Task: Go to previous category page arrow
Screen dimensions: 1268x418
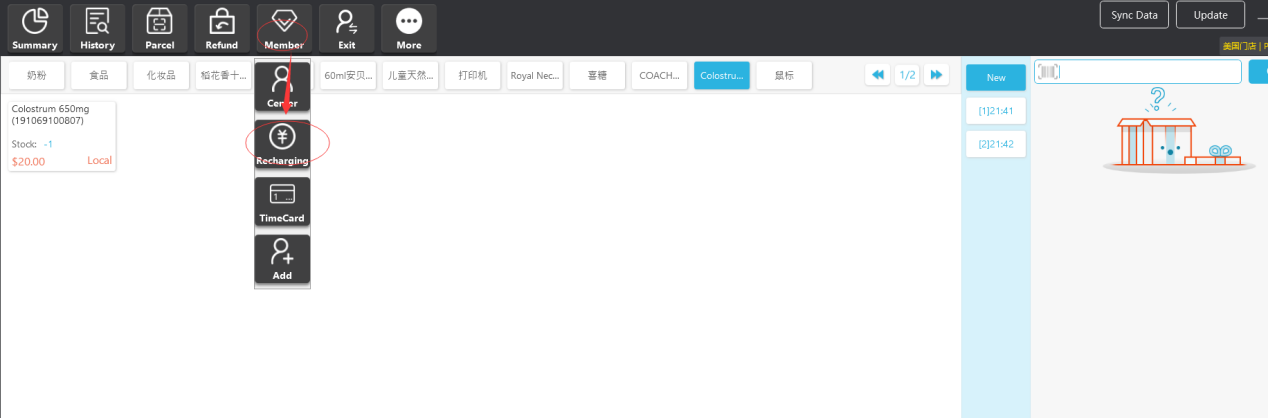Action: pyautogui.click(x=877, y=75)
